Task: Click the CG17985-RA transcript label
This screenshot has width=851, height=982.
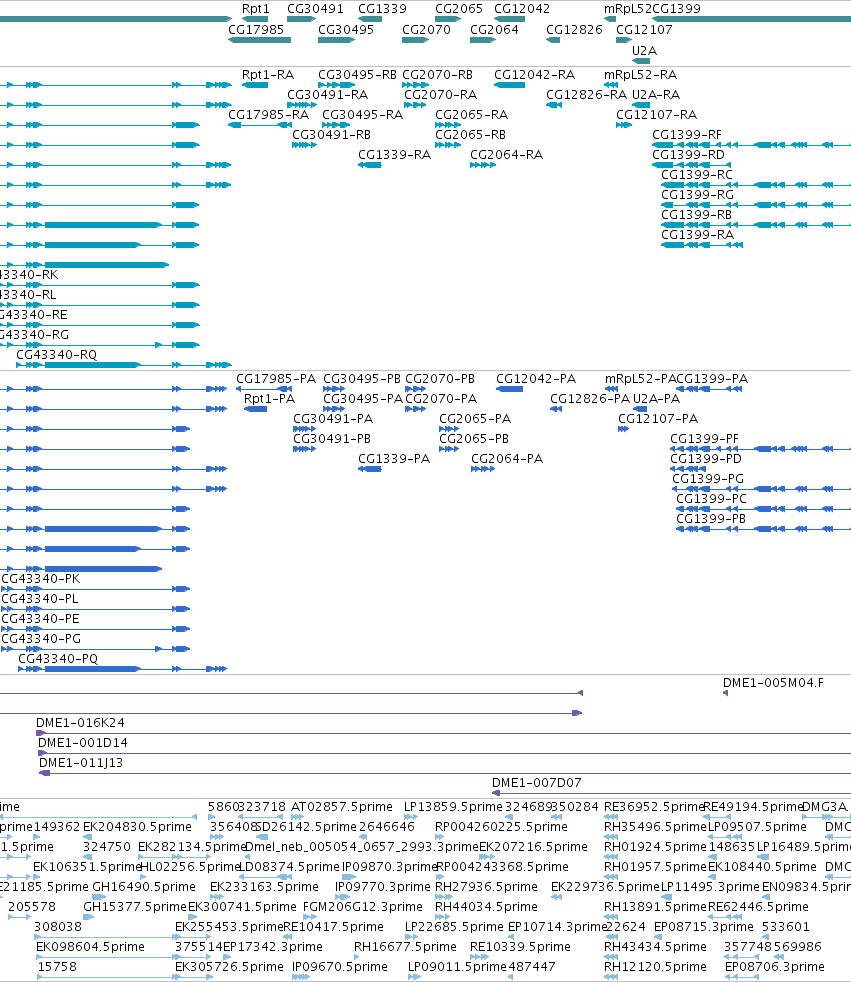Action: click(269, 115)
